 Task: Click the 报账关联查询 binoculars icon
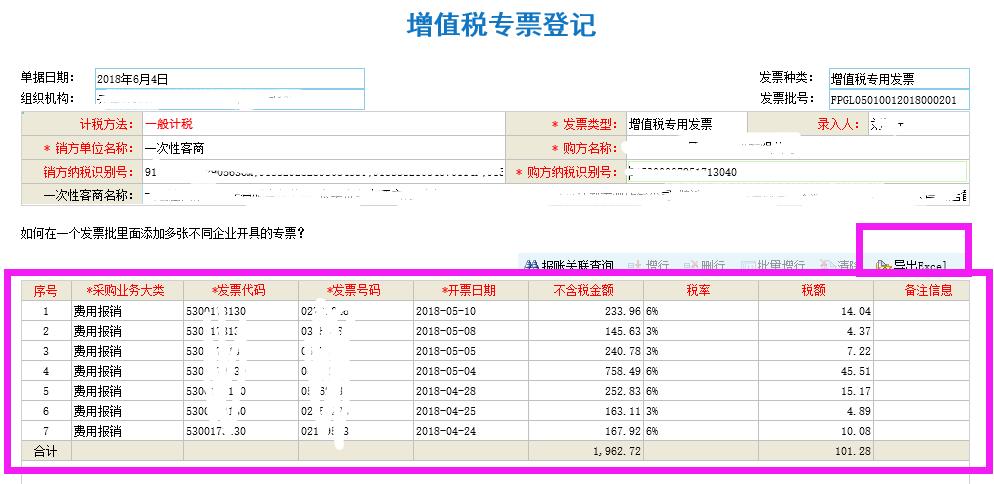click(530, 266)
